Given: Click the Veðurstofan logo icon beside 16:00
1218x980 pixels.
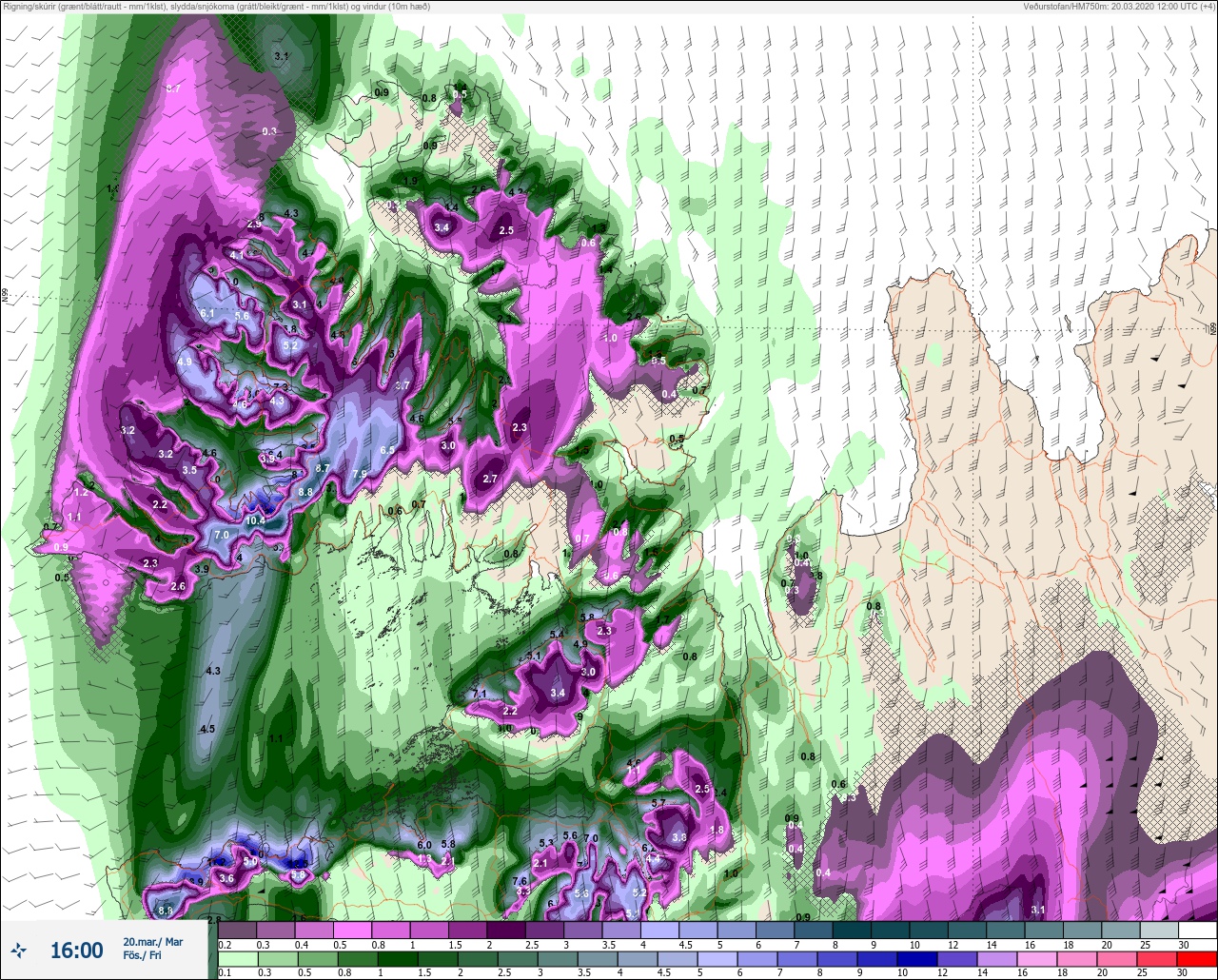Looking at the screenshot, I should pos(19,950).
